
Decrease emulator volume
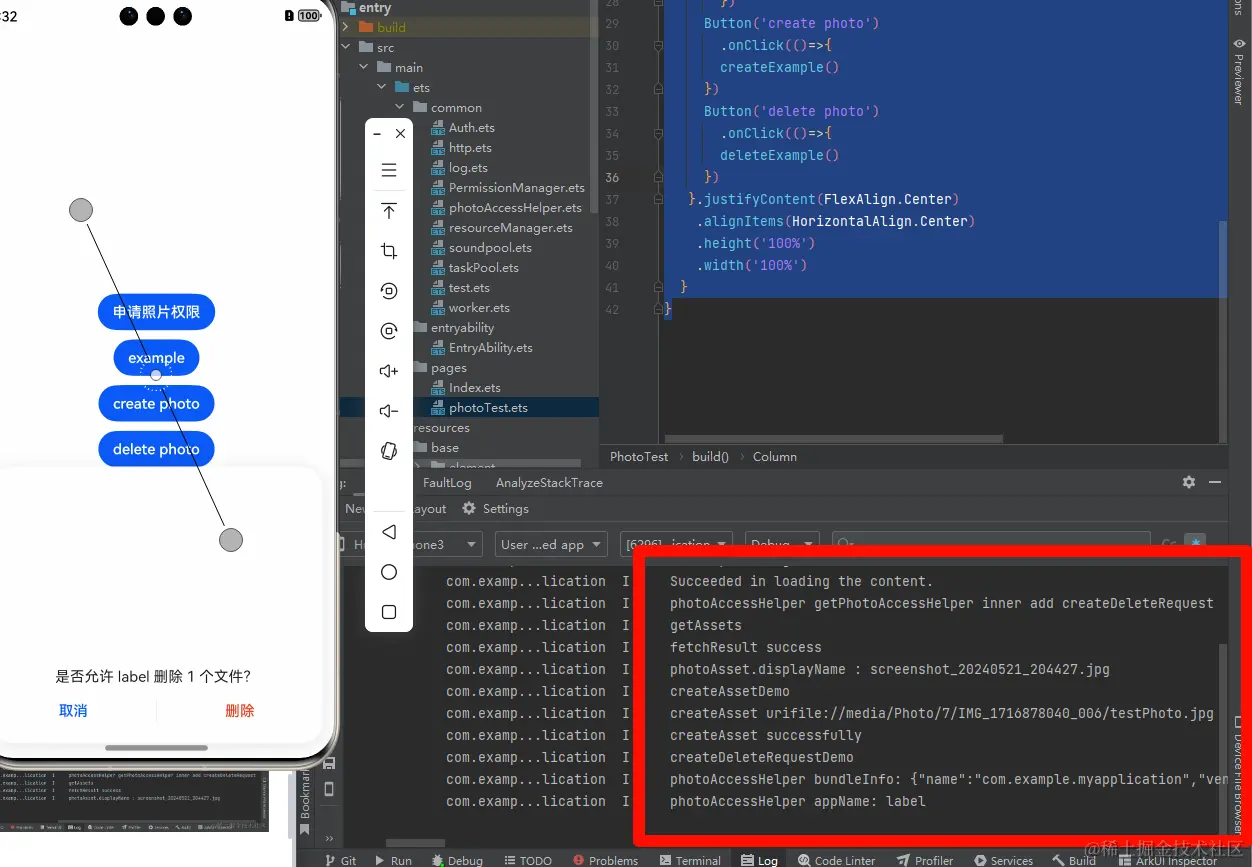[x=389, y=411]
